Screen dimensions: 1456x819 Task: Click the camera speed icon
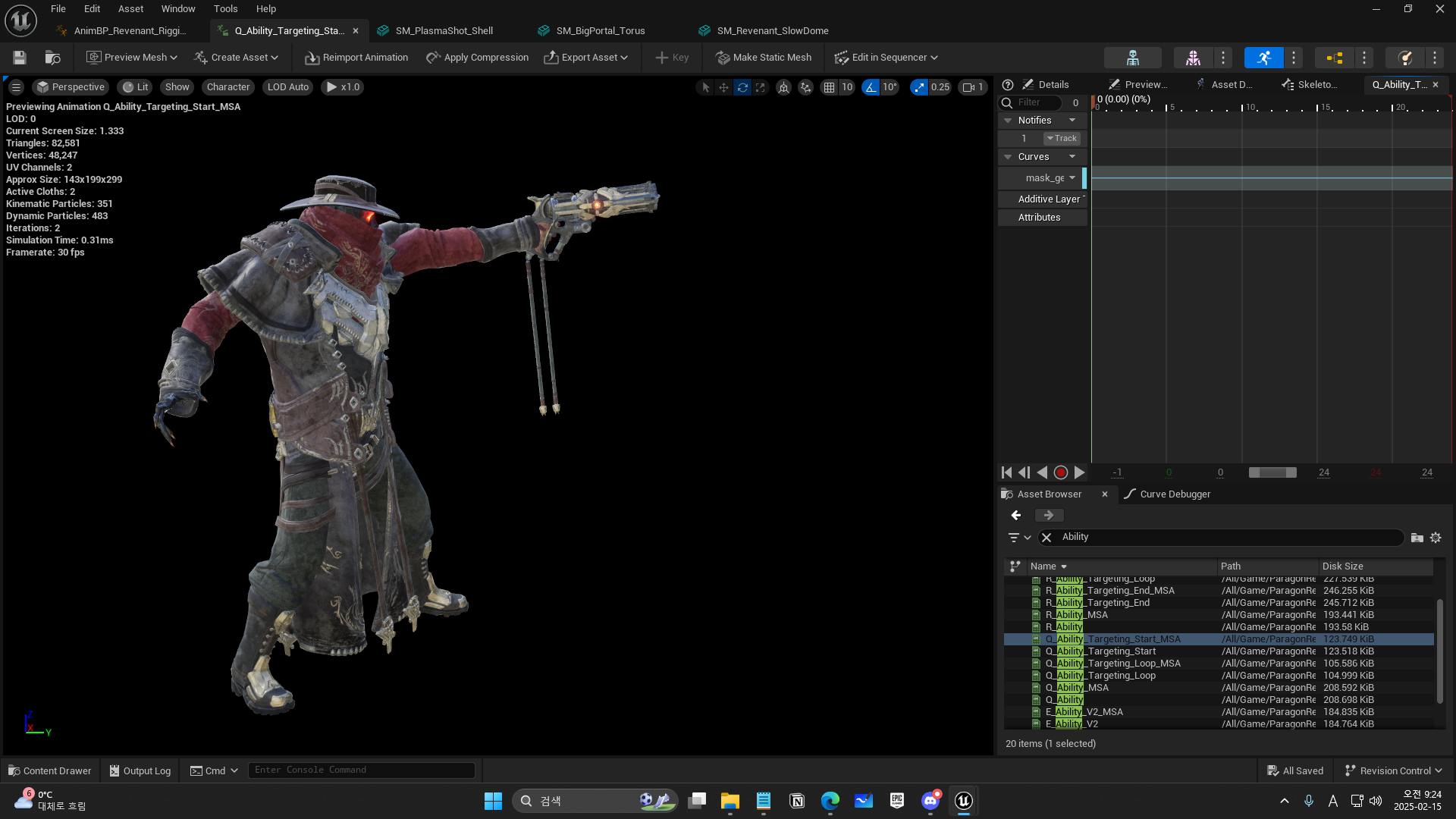[968, 87]
